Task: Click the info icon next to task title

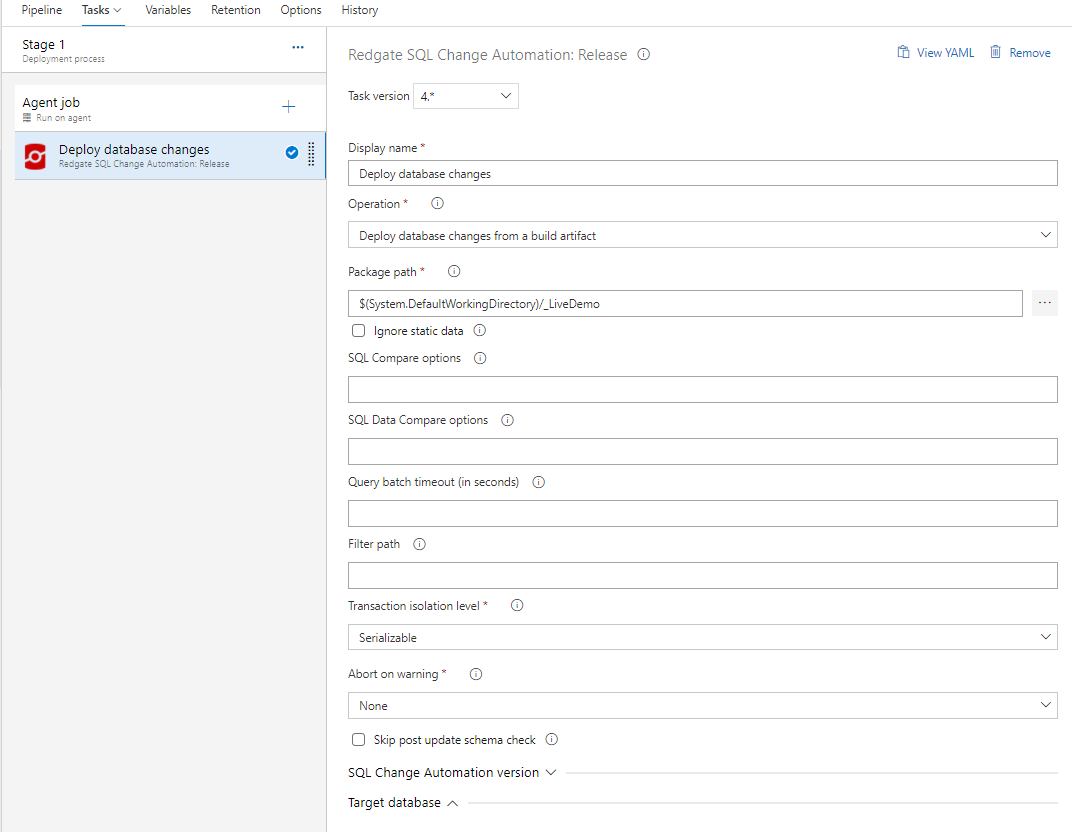Action: tap(643, 54)
